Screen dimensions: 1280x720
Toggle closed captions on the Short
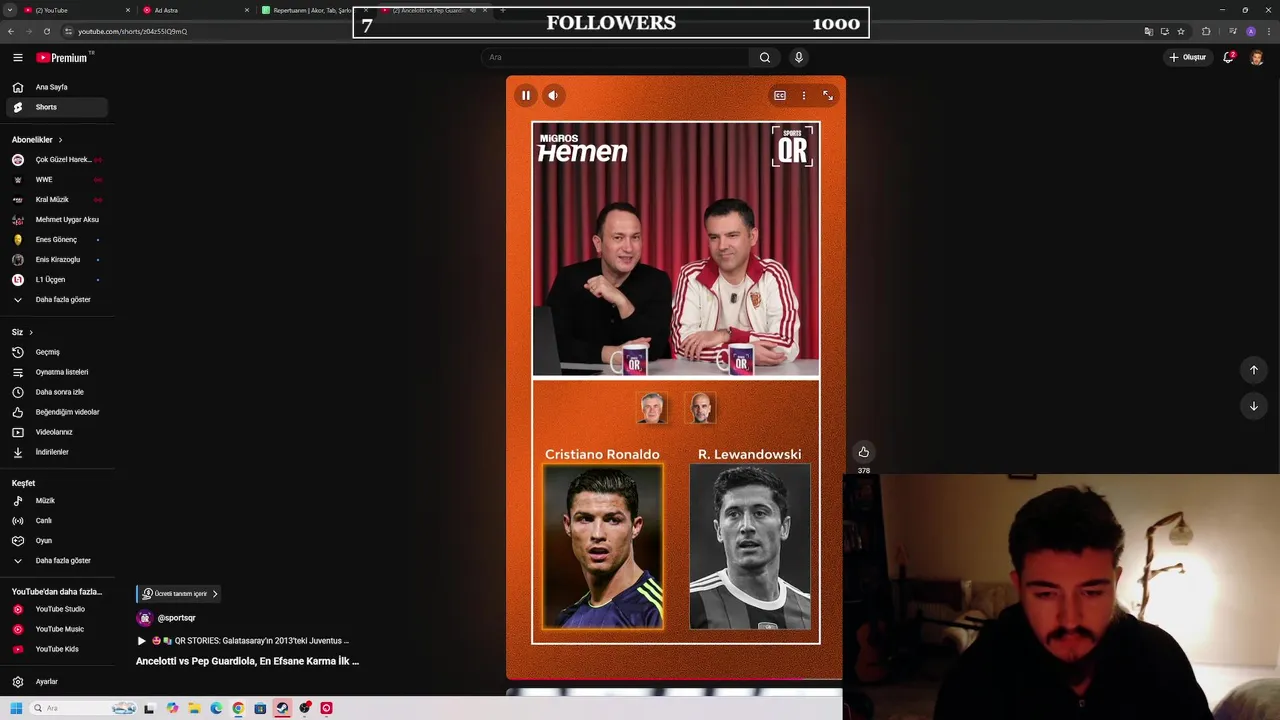pos(780,95)
